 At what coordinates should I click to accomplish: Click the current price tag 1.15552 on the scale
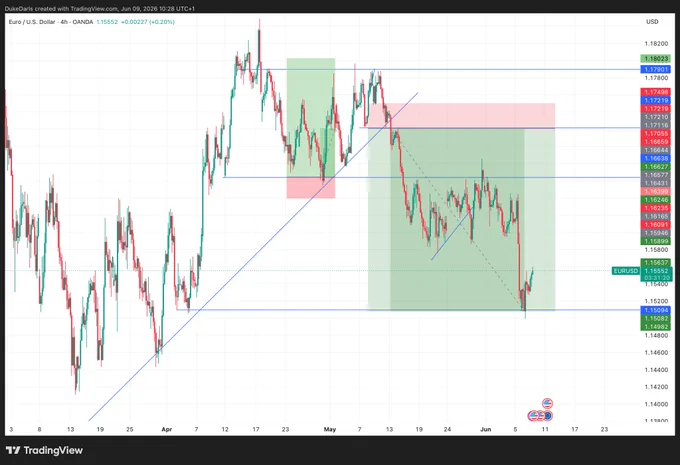(x=656, y=271)
